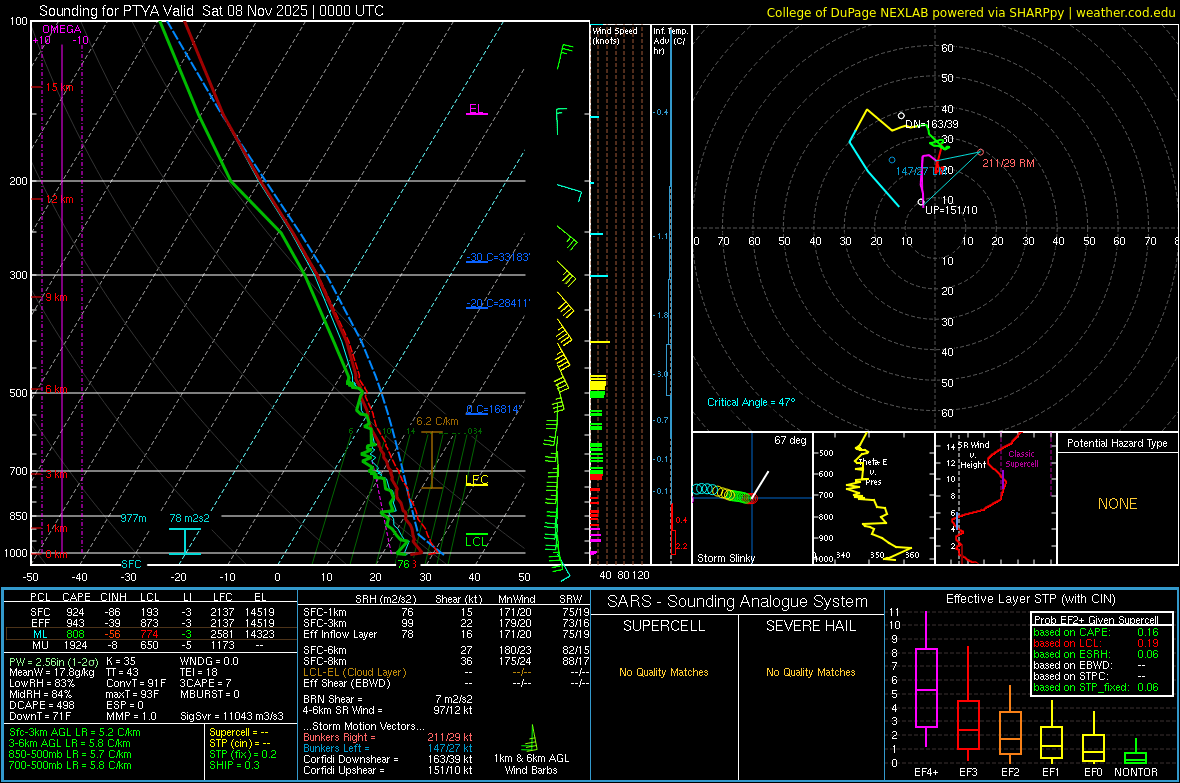Click the magenta EF4+ box plot
This screenshot has height=783, width=1180.
[926, 680]
